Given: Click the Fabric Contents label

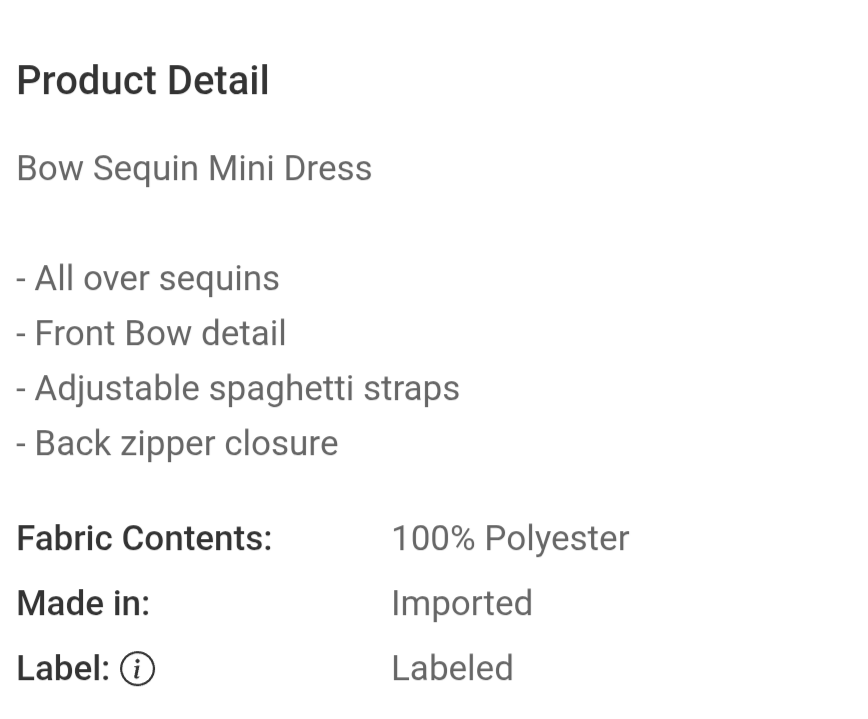Looking at the screenshot, I should pos(144,538).
